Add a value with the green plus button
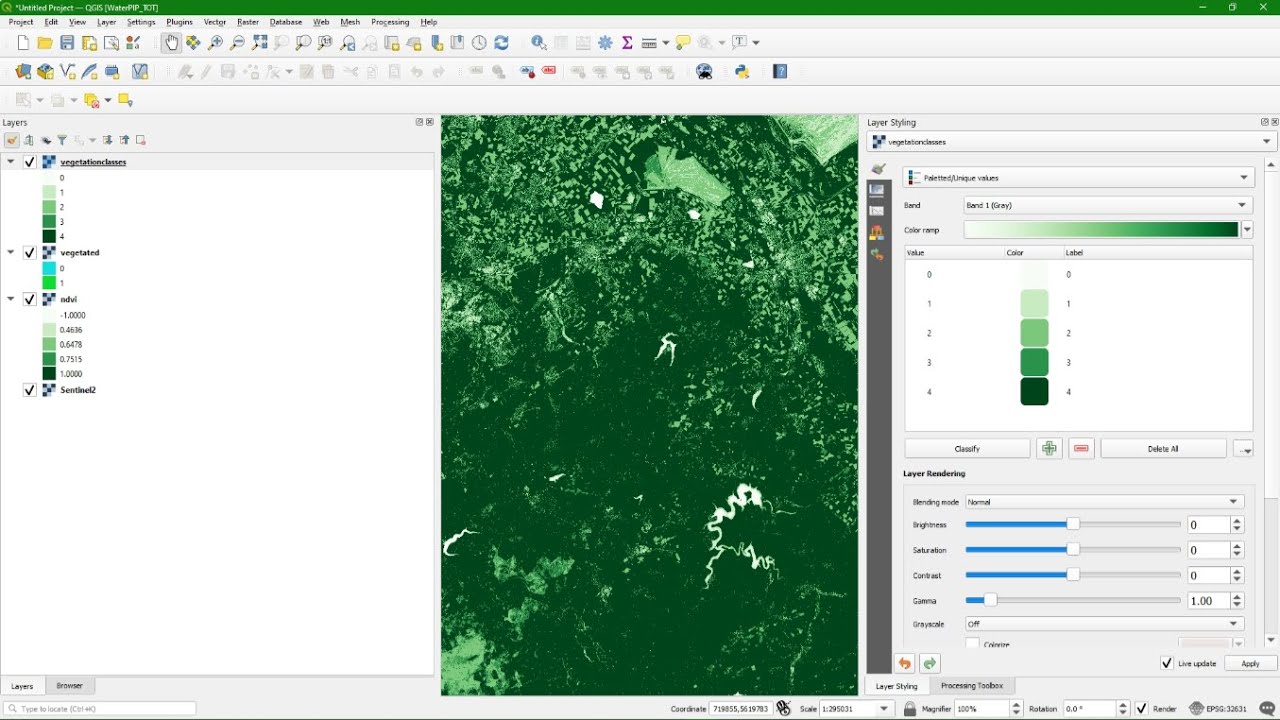 click(x=1049, y=449)
